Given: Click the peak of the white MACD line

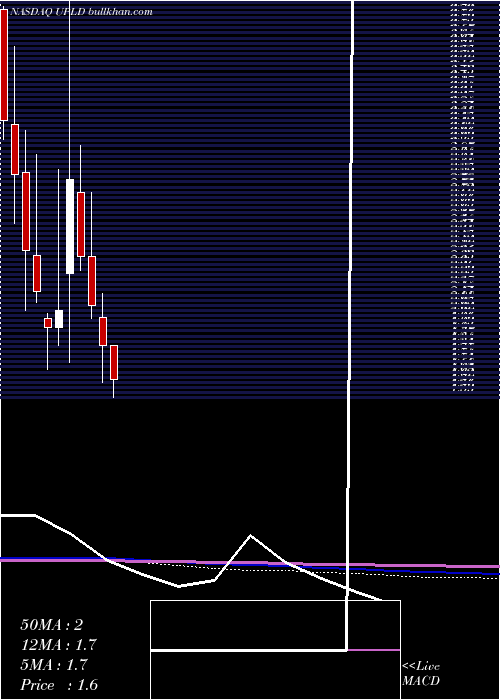Looking at the screenshot, I should click(x=250, y=535).
